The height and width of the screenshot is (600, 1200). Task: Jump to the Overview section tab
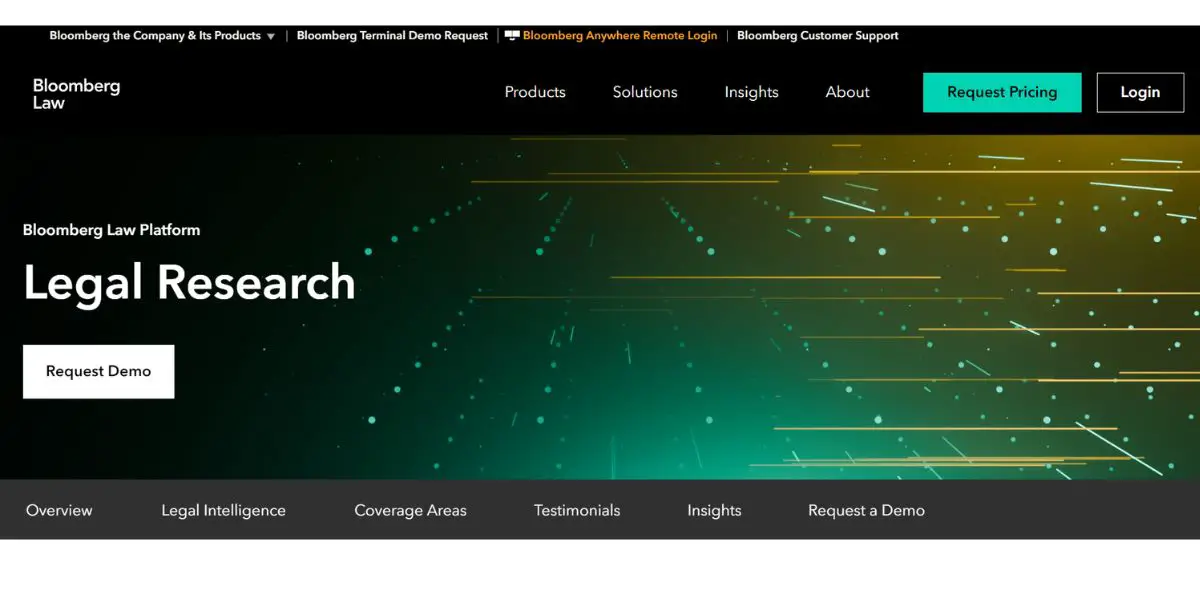[x=59, y=510]
